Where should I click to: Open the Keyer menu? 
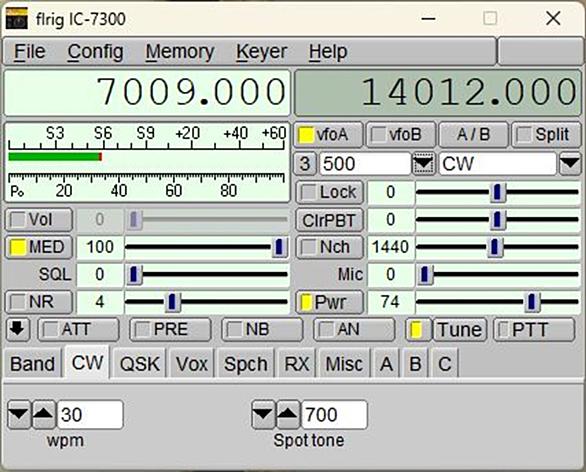pos(262,52)
